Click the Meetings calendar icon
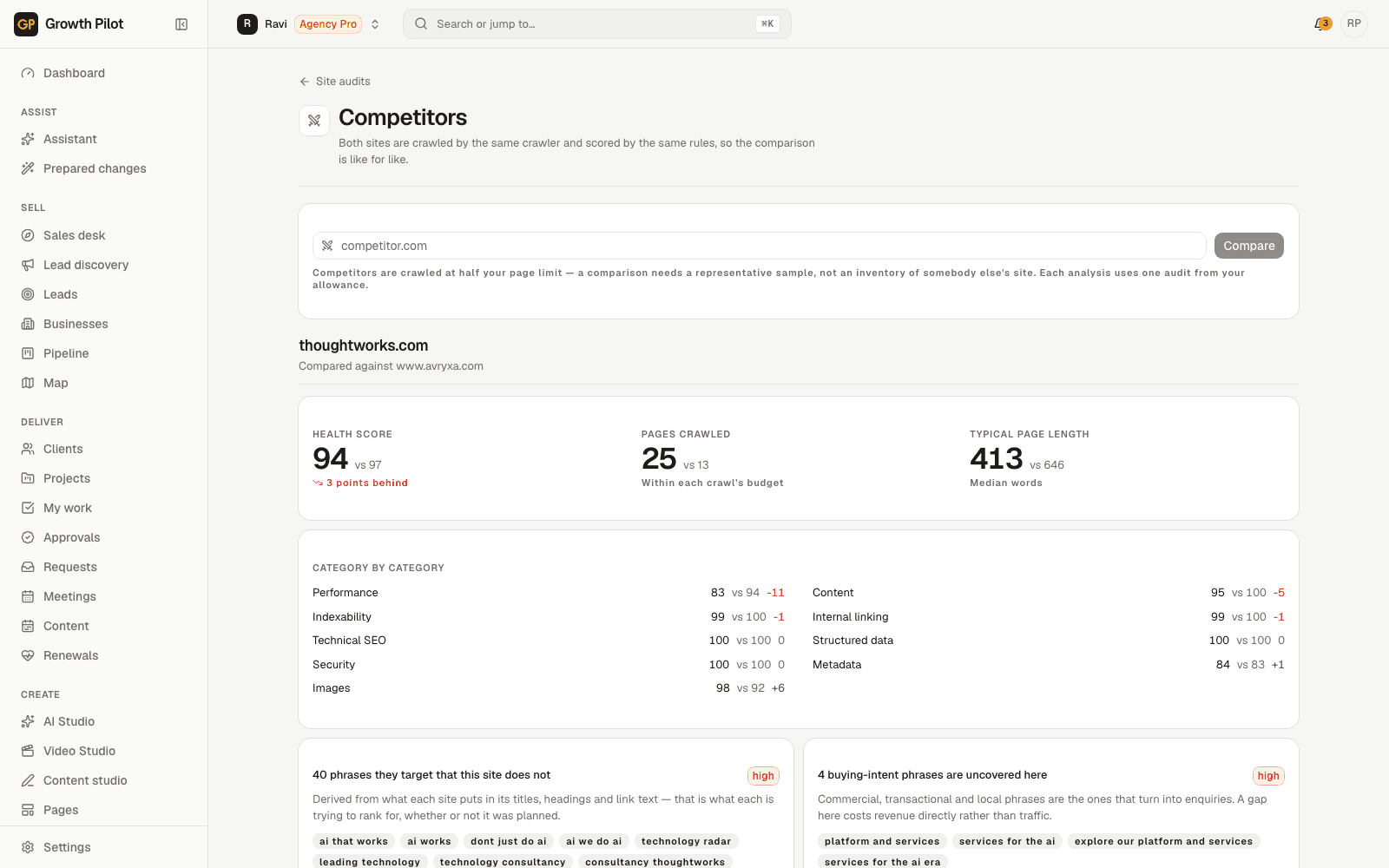1389x868 pixels. (28, 596)
